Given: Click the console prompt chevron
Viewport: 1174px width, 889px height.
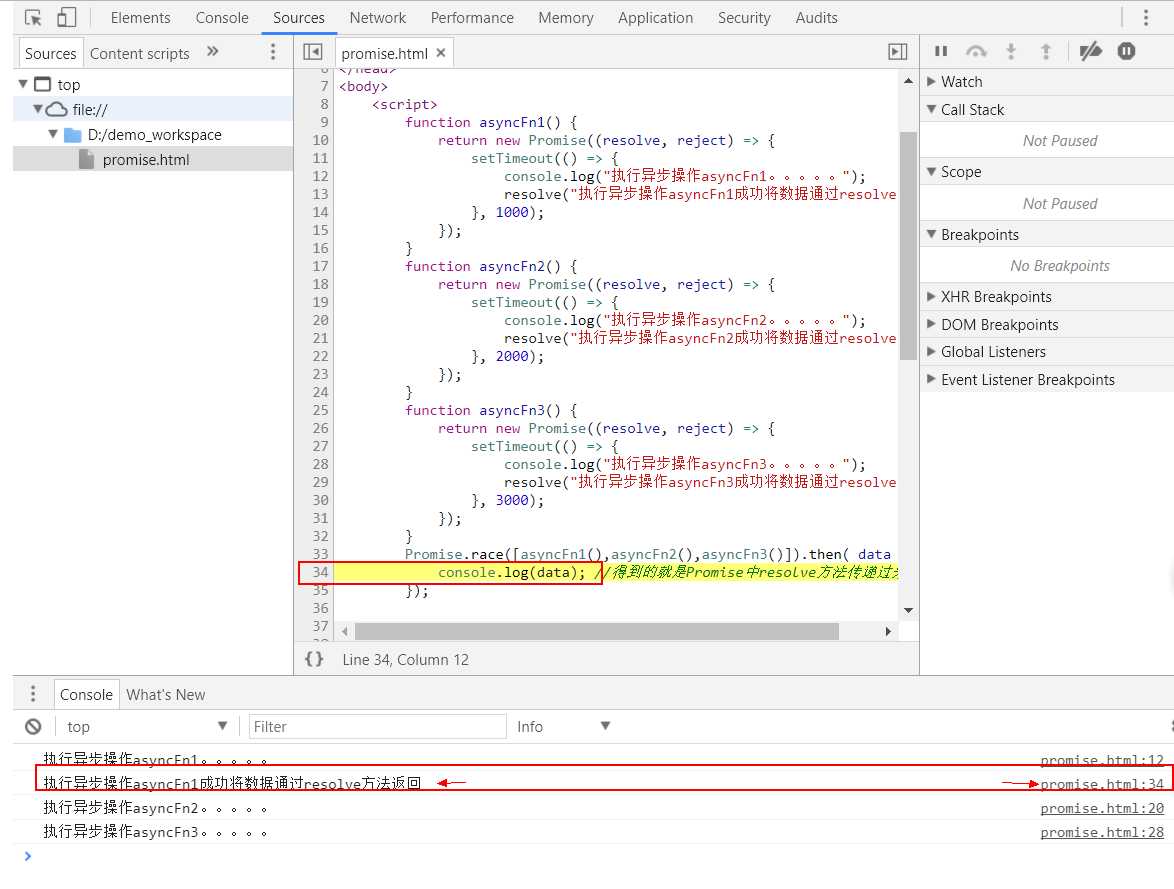Looking at the screenshot, I should click(28, 855).
